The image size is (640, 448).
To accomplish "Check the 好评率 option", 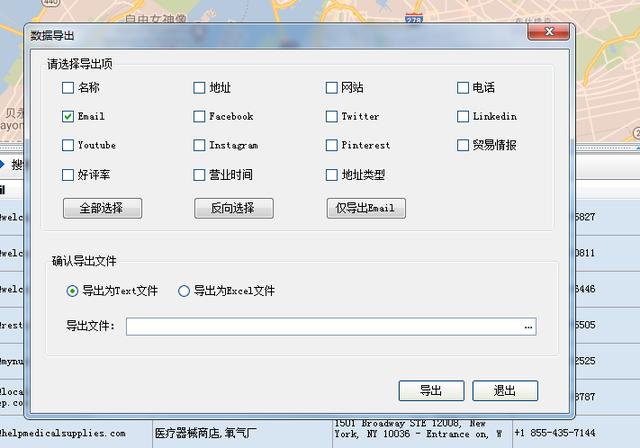I will point(68,175).
